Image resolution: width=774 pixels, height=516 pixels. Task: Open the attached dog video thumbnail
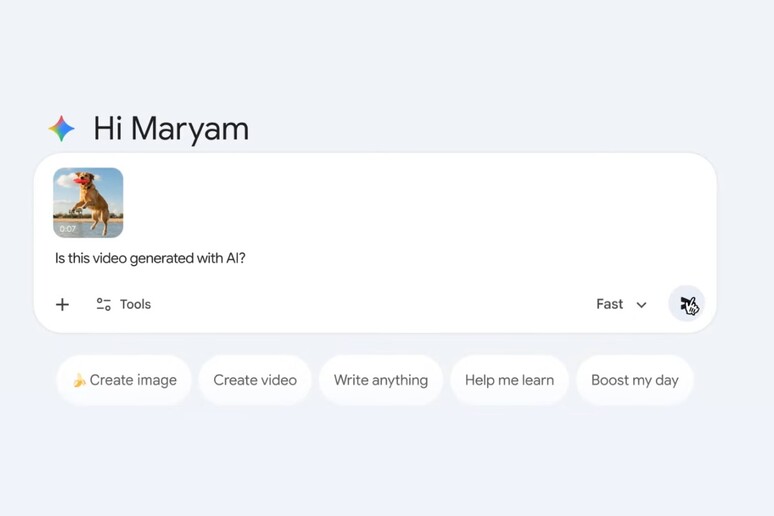[88, 202]
